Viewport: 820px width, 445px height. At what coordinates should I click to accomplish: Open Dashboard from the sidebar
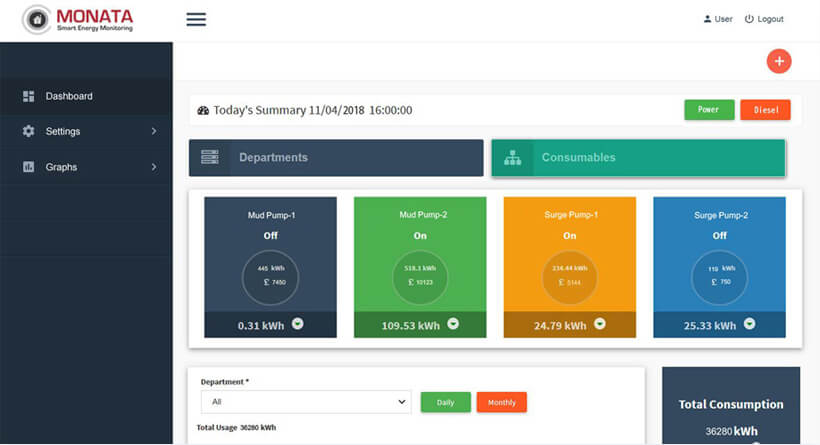coord(69,96)
